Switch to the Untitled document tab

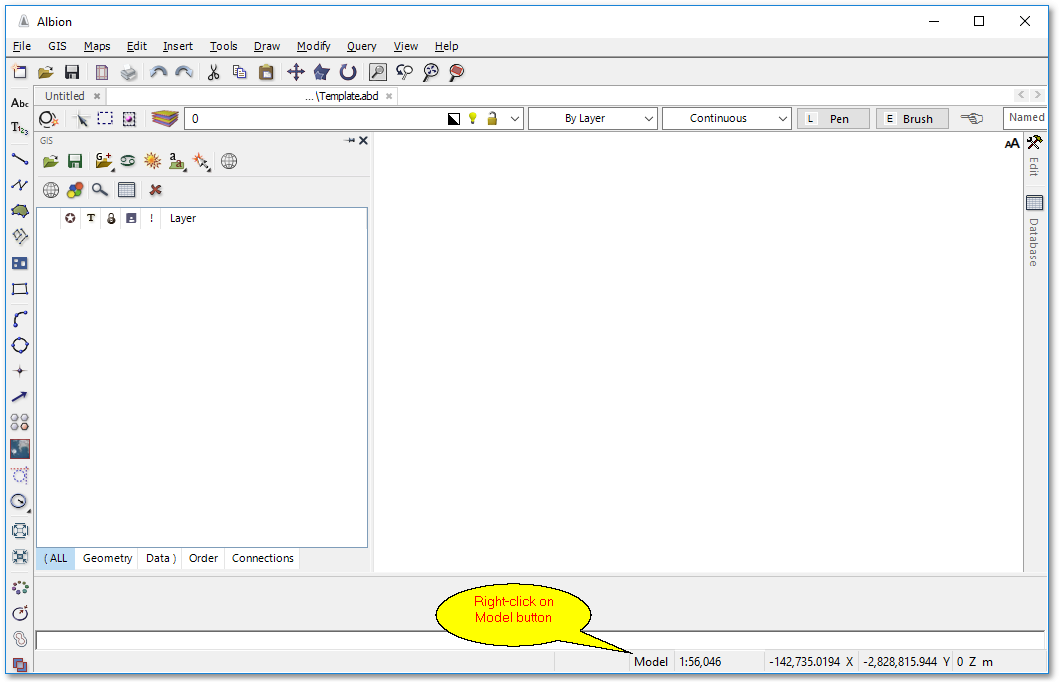(65, 96)
